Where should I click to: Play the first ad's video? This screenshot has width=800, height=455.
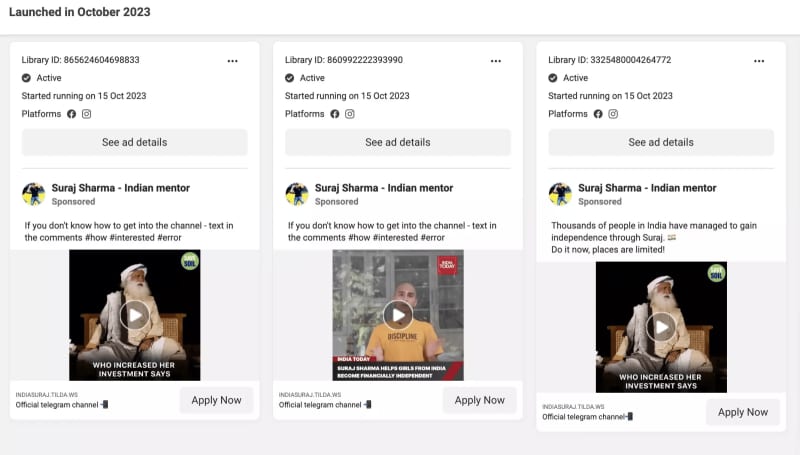(x=134, y=315)
